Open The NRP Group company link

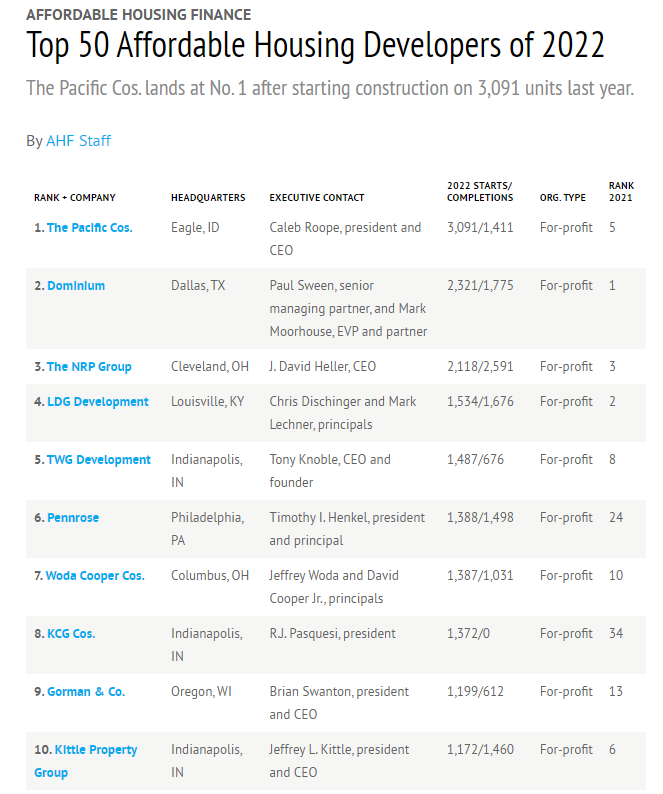click(x=89, y=367)
